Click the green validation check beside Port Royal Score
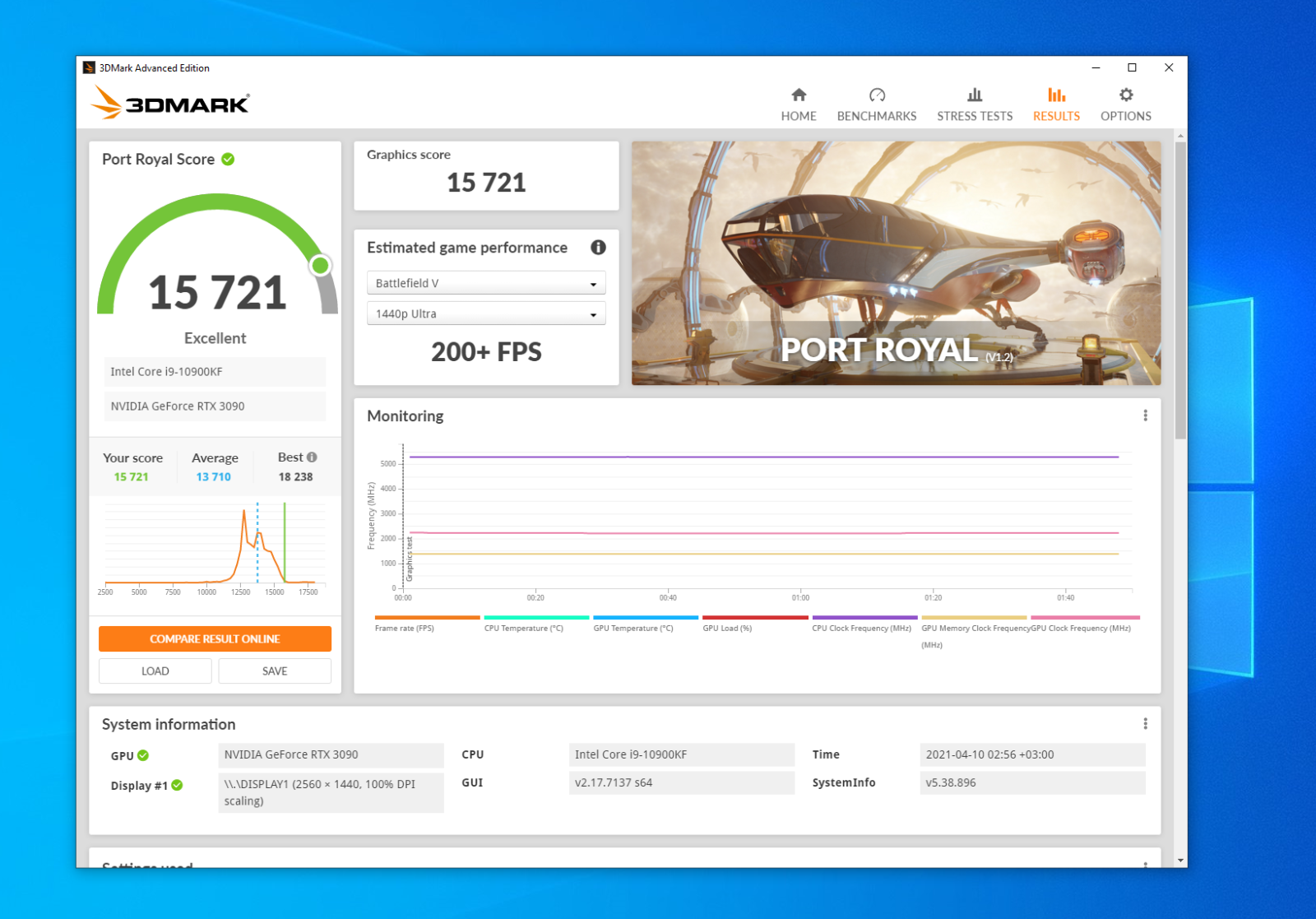The width and height of the screenshot is (1316, 919). point(228,159)
